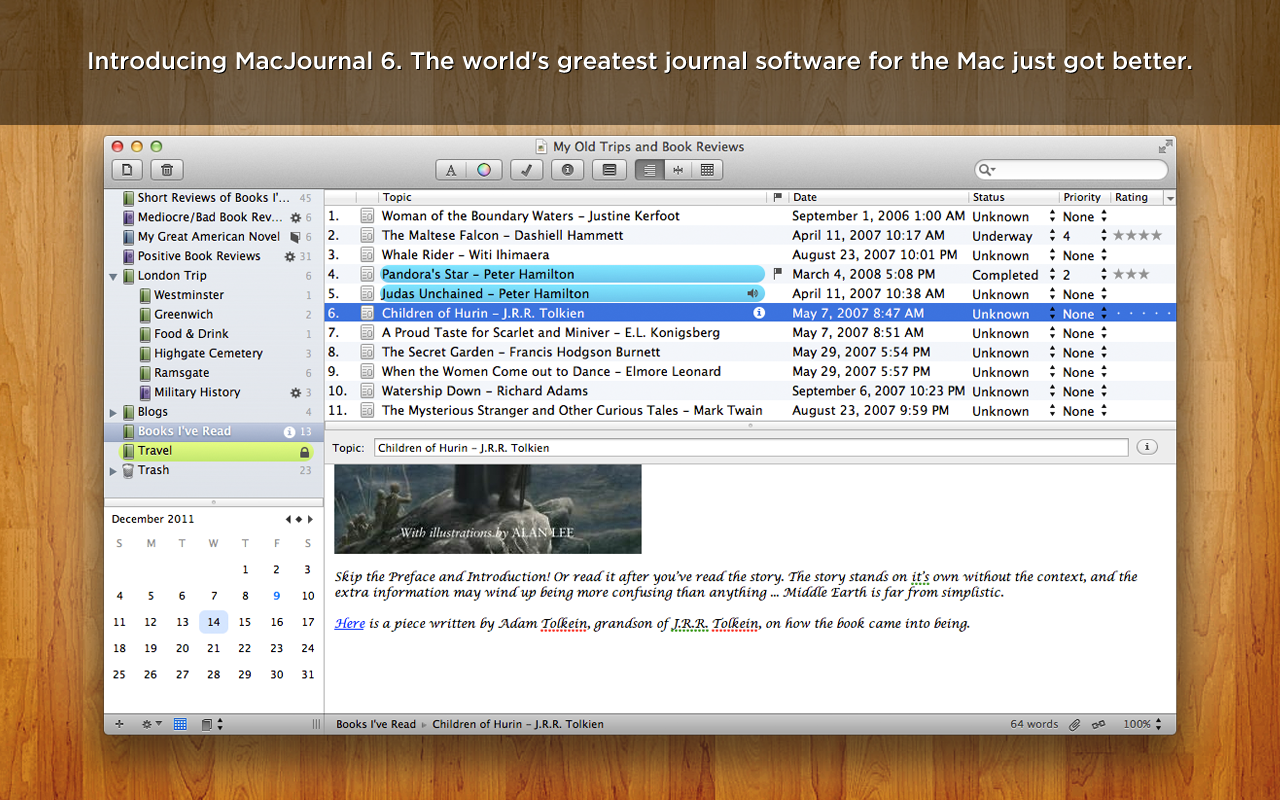Open the 100% zoom dropdown
The height and width of the screenshot is (800, 1280).
(x=1142, y=724)
